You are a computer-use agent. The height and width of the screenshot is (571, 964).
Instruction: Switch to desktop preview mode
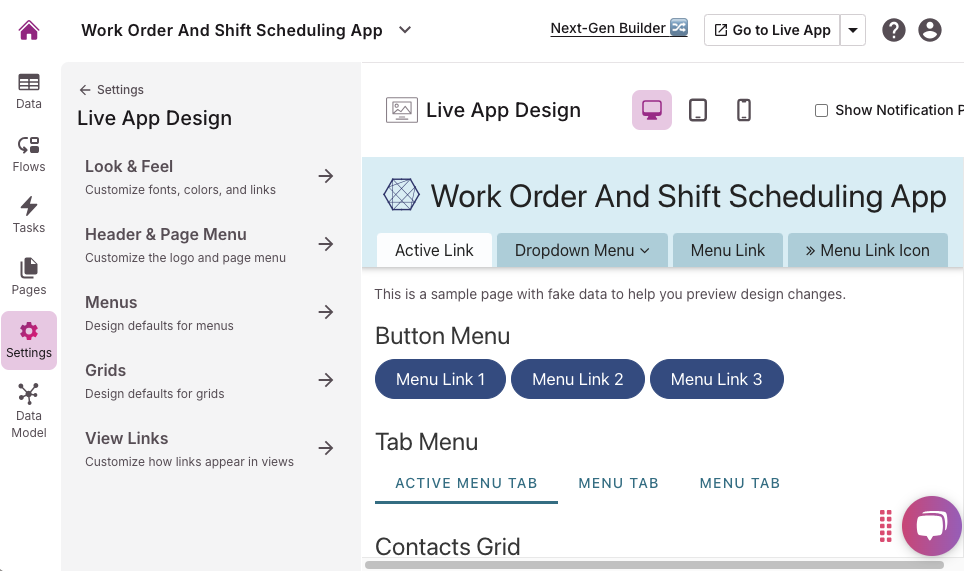click(x=652, y=110)
